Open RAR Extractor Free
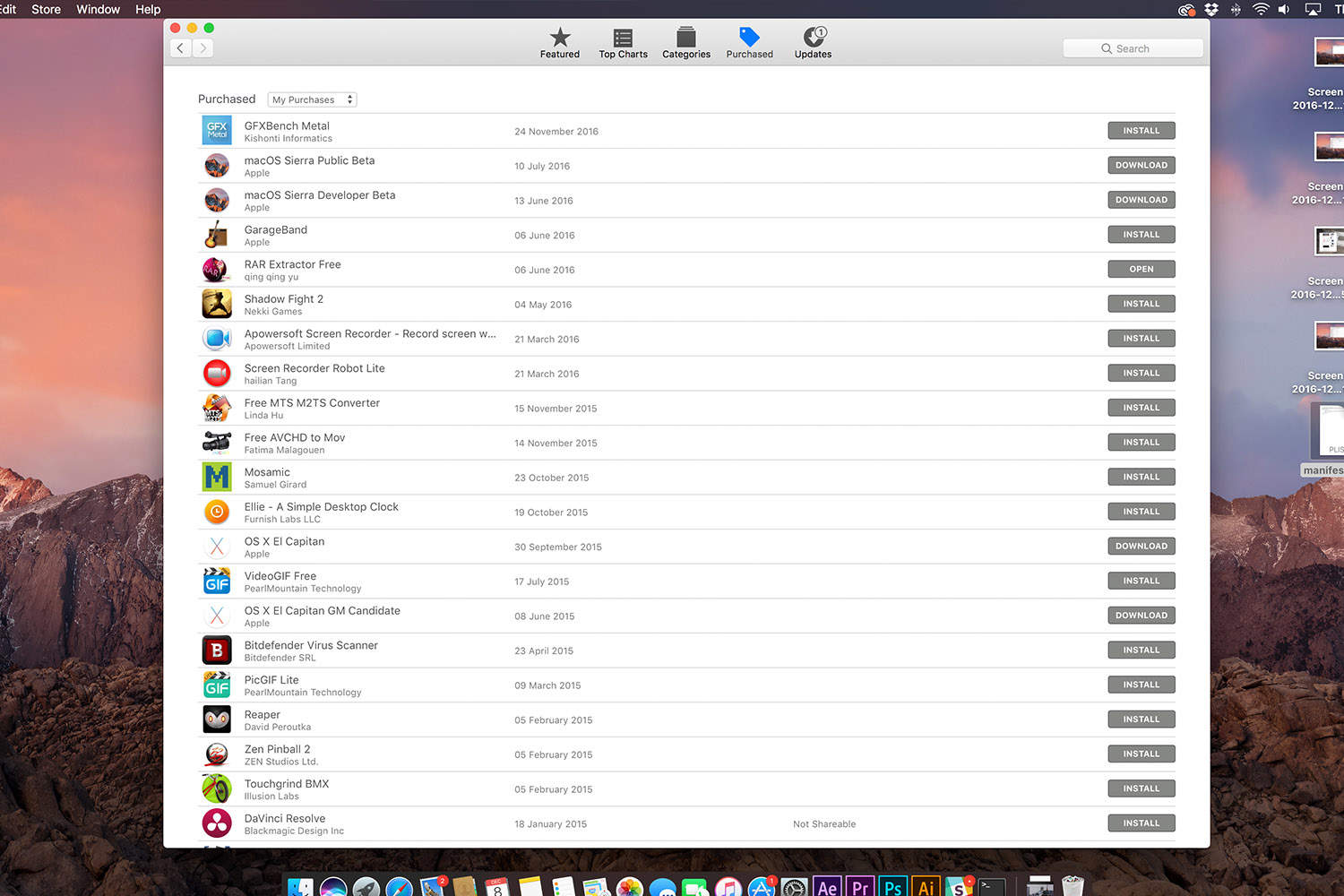The image size is (1344, 896). coord(1141,270)
